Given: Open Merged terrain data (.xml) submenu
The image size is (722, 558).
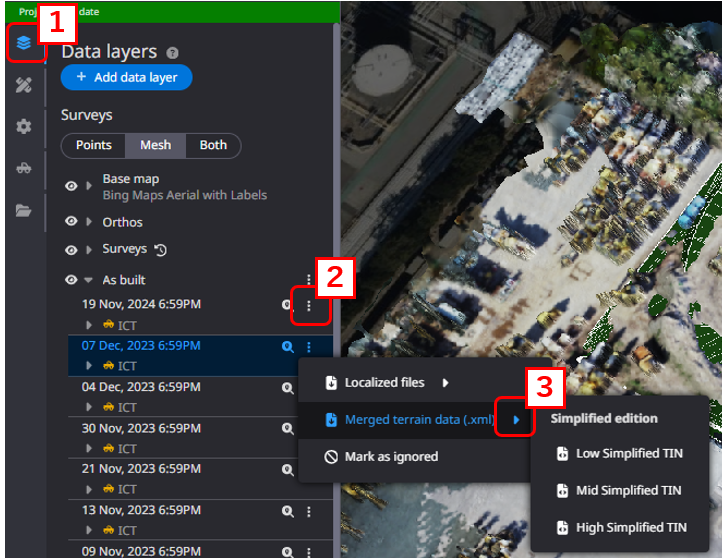Looking at the screenshot, I should [414, 420].
